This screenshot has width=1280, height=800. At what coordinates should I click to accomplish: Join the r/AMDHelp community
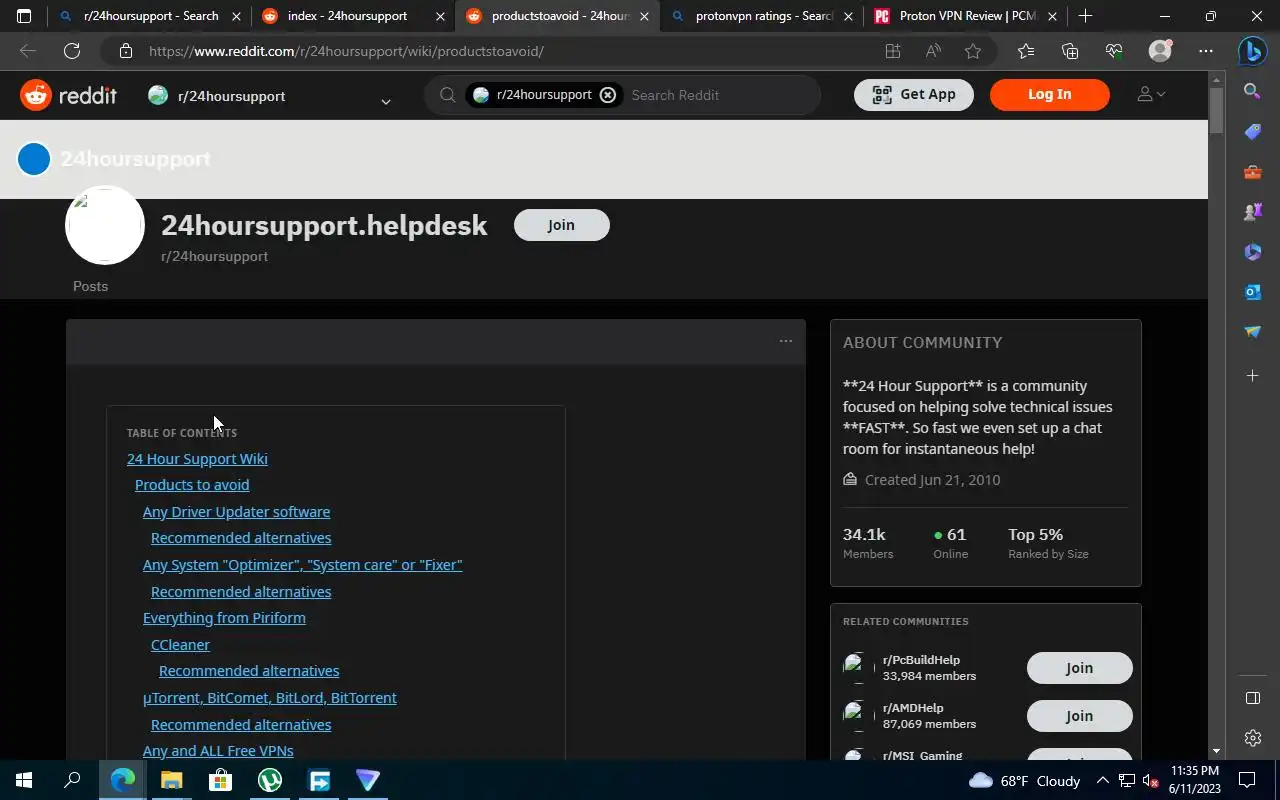tap(1079, 716)
